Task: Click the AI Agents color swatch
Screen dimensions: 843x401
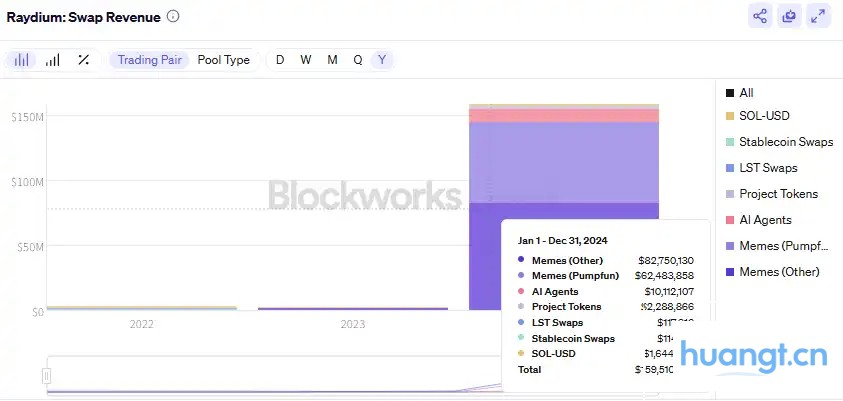Action: 730,220
